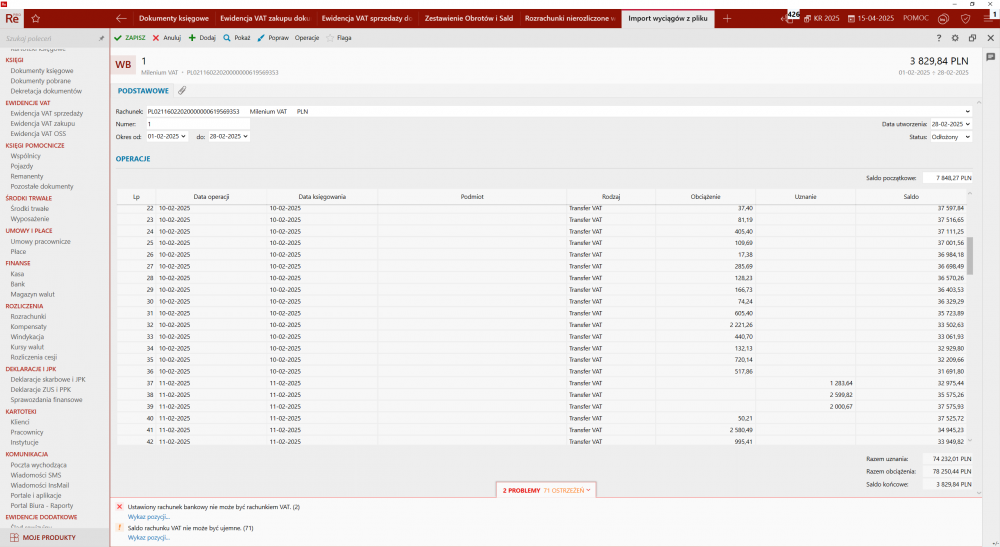1000x547 pixels.
Task: Click the MOJE PRODUKTY grid icon
Action: coord(14,537)
